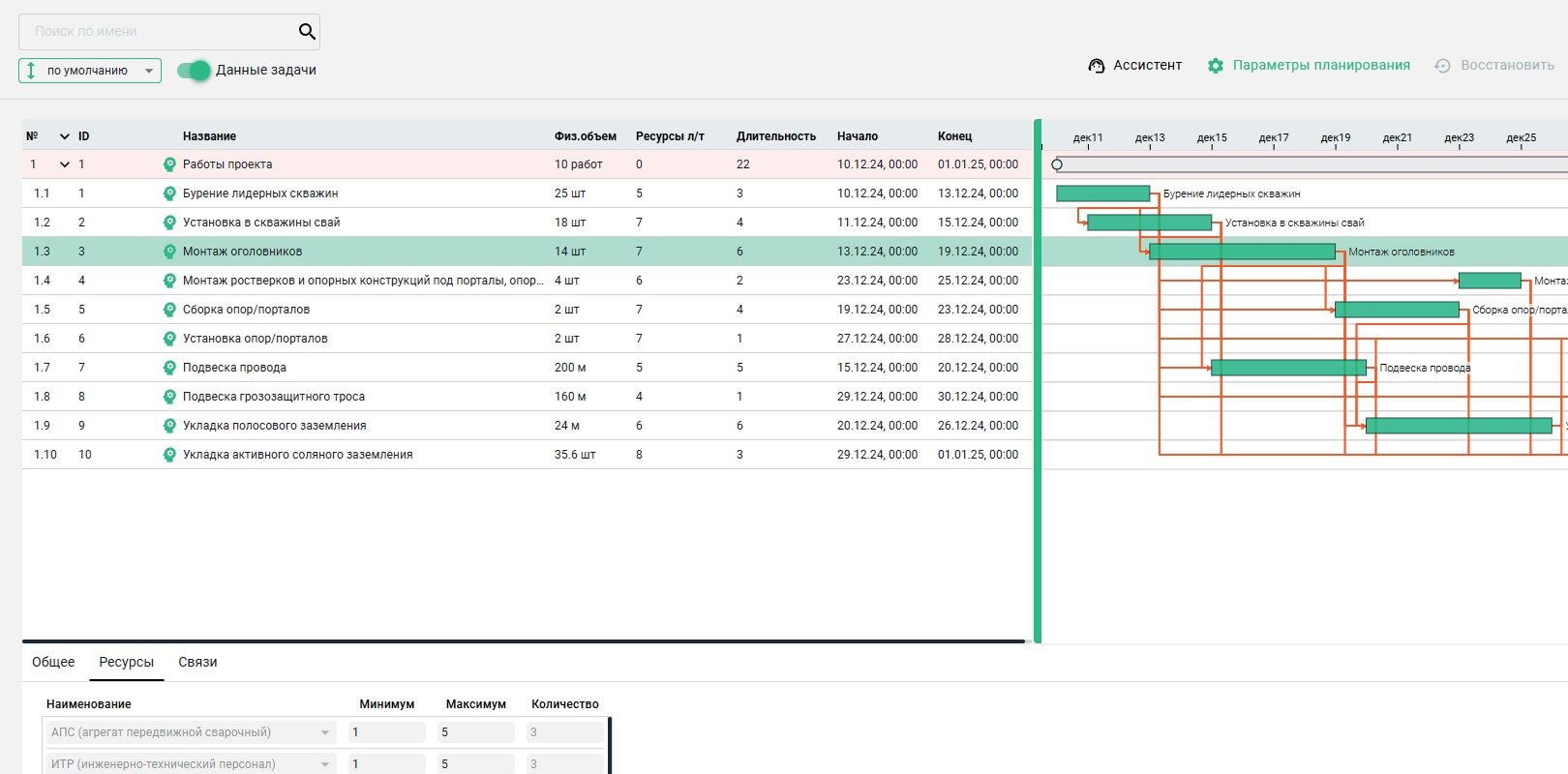Click start date 27.12.24, 00:00

coord(877,339)
